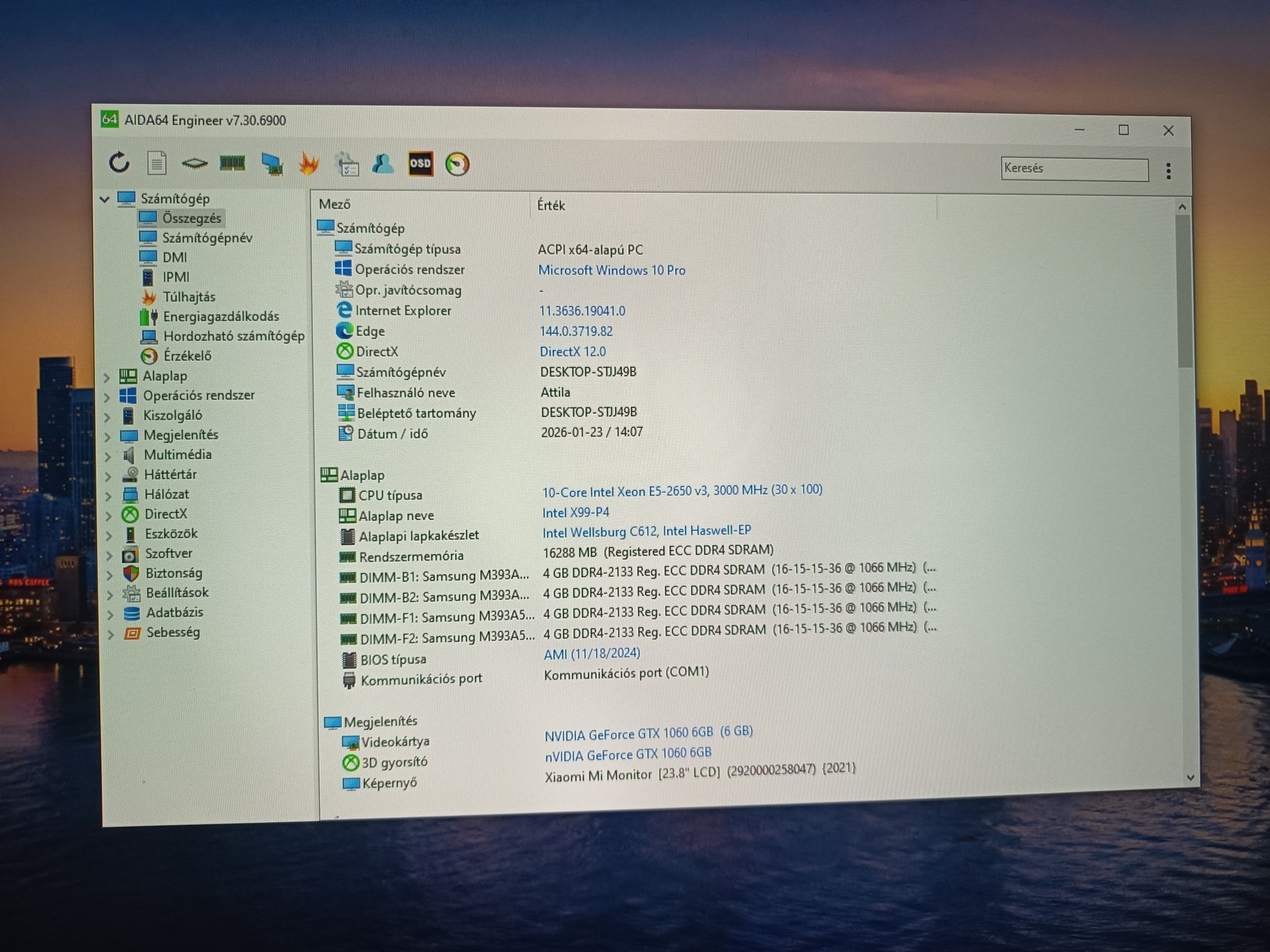Collapse the Számítógép tree node

coord(105,199)
